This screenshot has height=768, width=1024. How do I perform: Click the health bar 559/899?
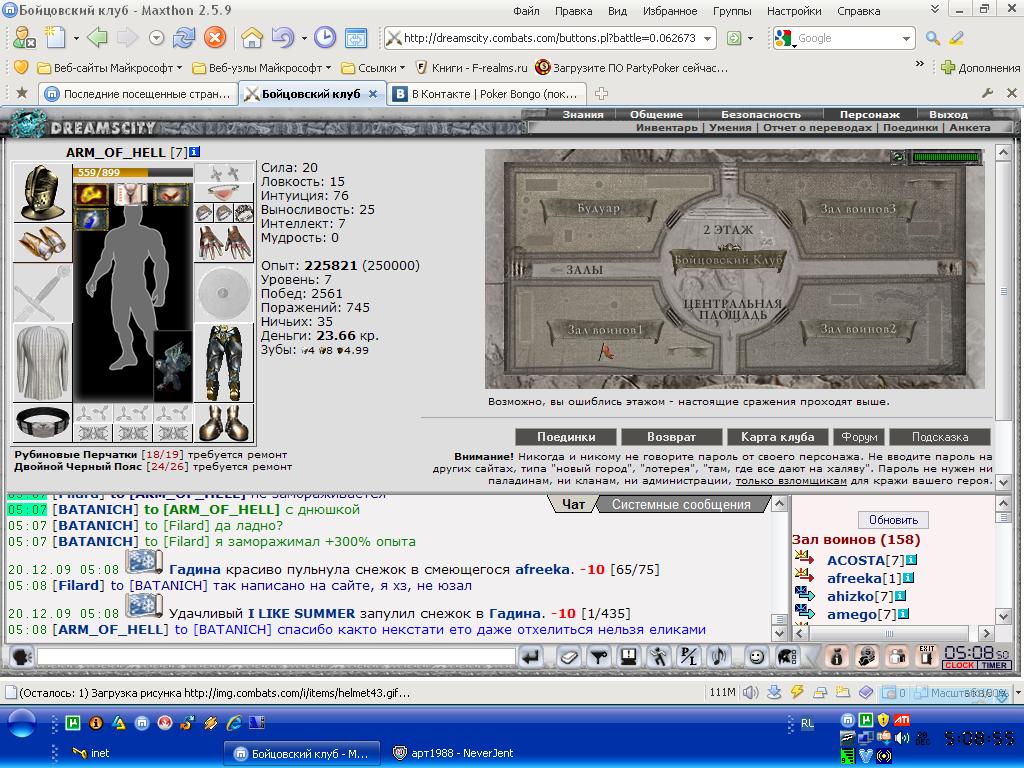tap(134, 172)
